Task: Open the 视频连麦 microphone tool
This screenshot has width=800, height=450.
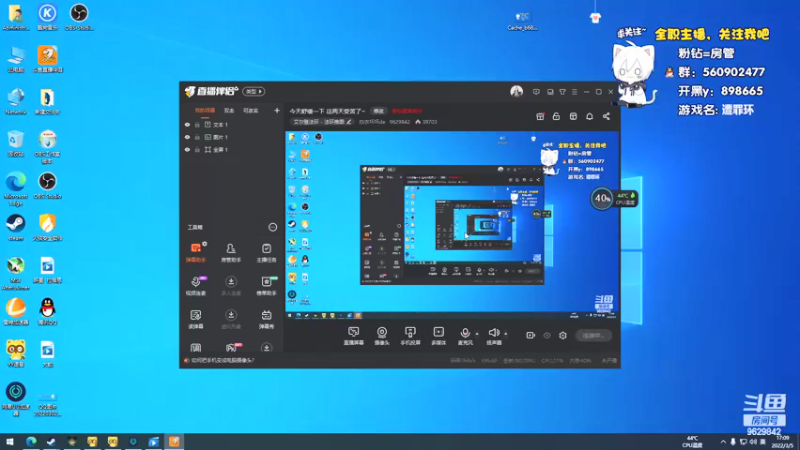Action: tap(195, 286)
